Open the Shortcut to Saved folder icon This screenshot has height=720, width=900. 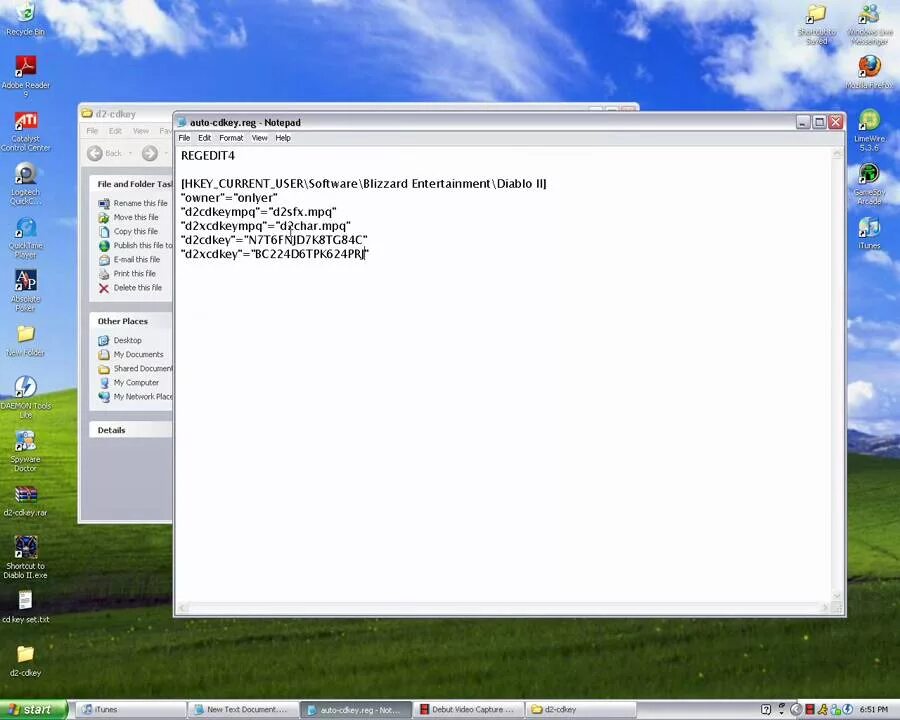pos(817,23)
